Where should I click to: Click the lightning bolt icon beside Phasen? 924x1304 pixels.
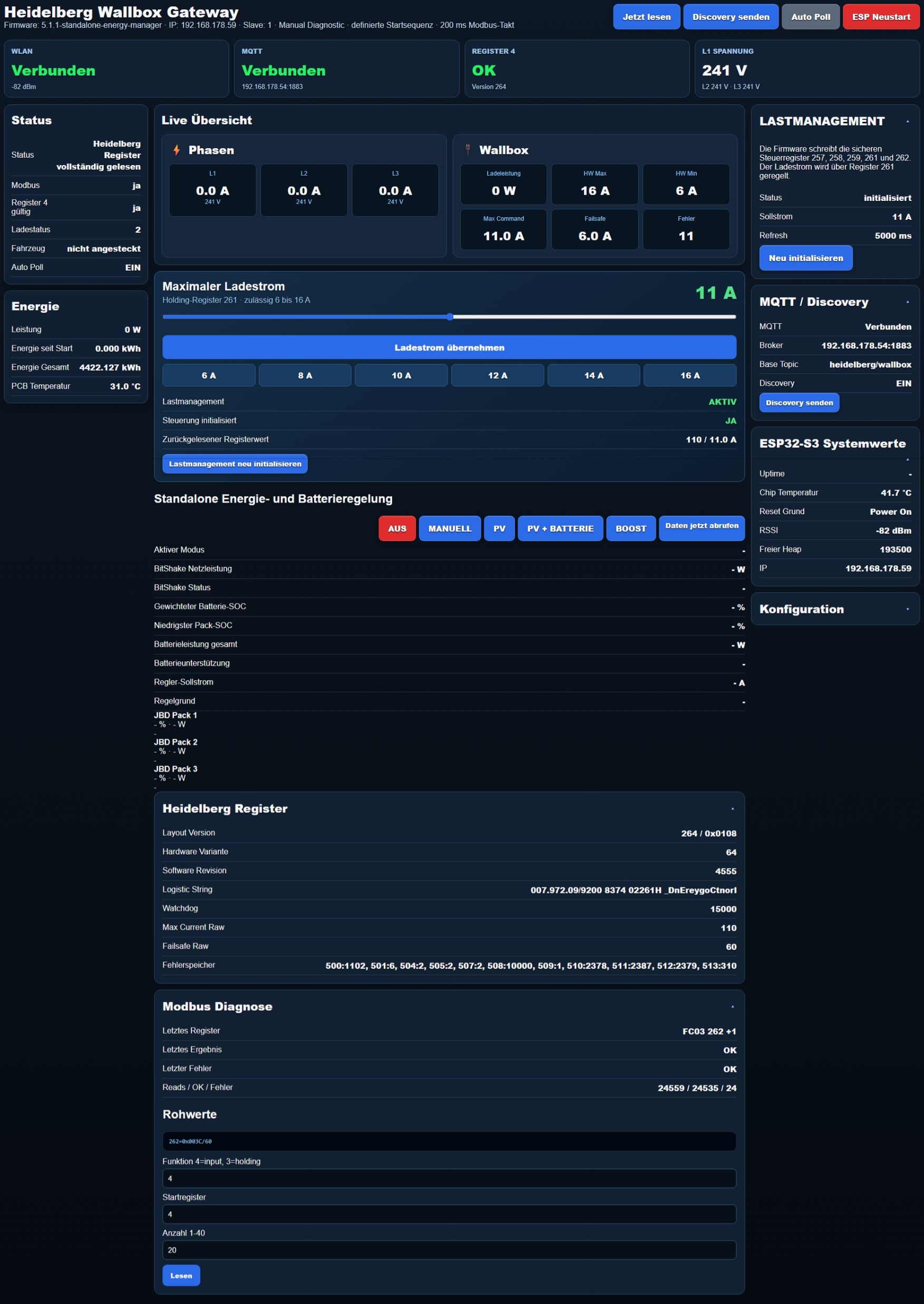(x=177, y=150)
